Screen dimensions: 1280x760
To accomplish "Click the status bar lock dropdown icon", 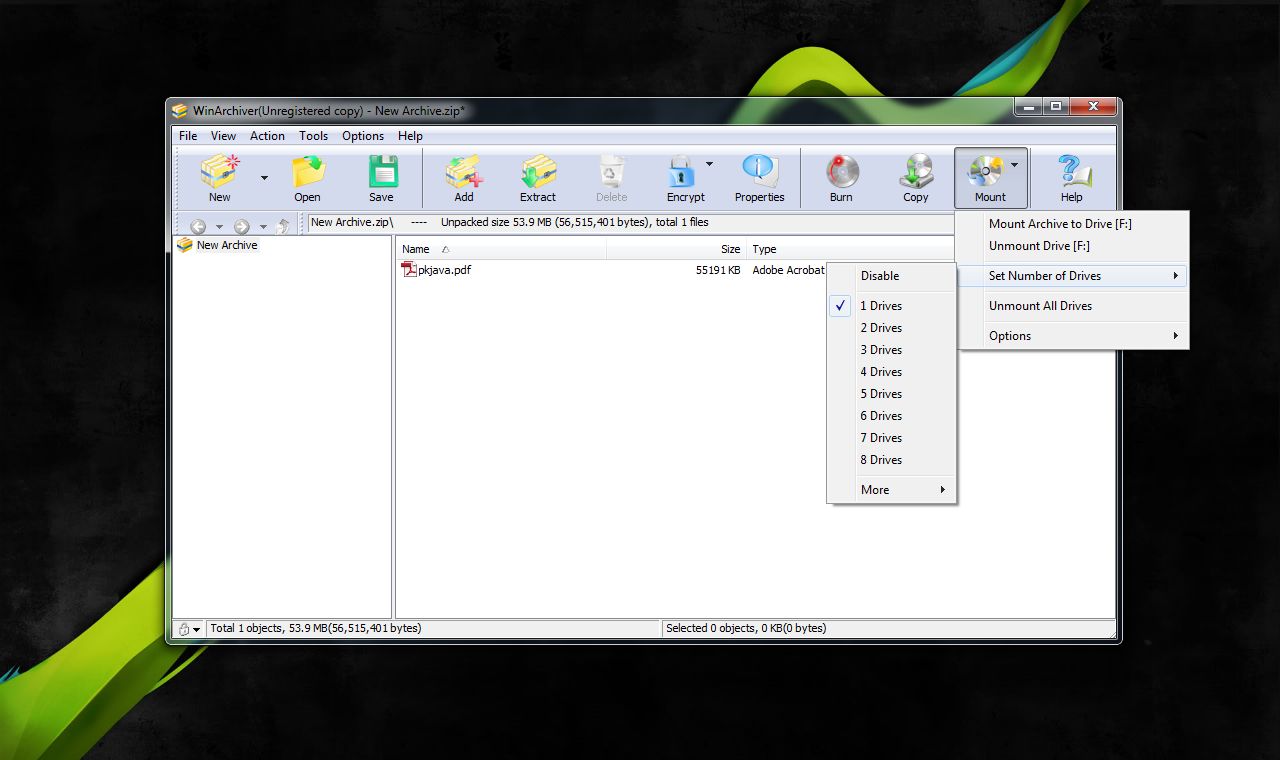I will coord(189,629).
